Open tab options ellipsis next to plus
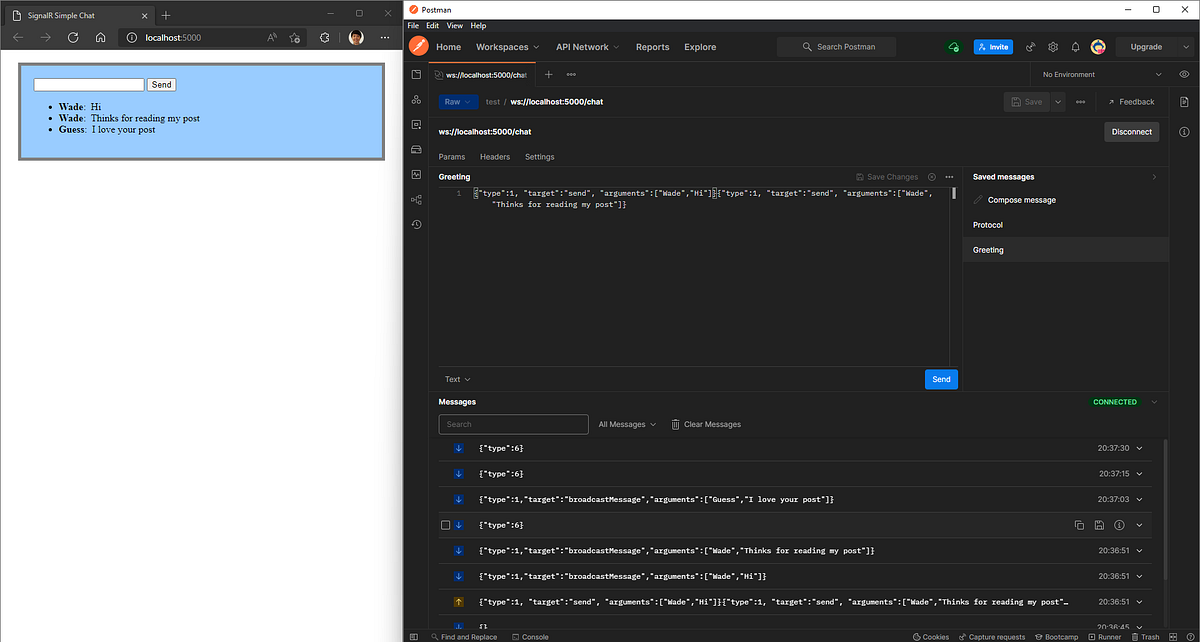The height and width of the screenshot is (642, 1200). [571, 75]
